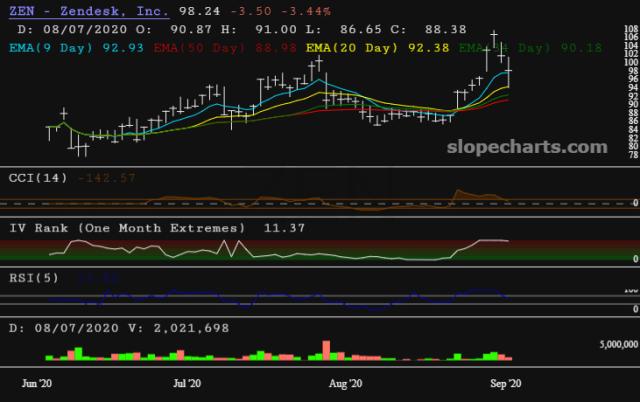Select the last price value 98.24

point(200,11)
